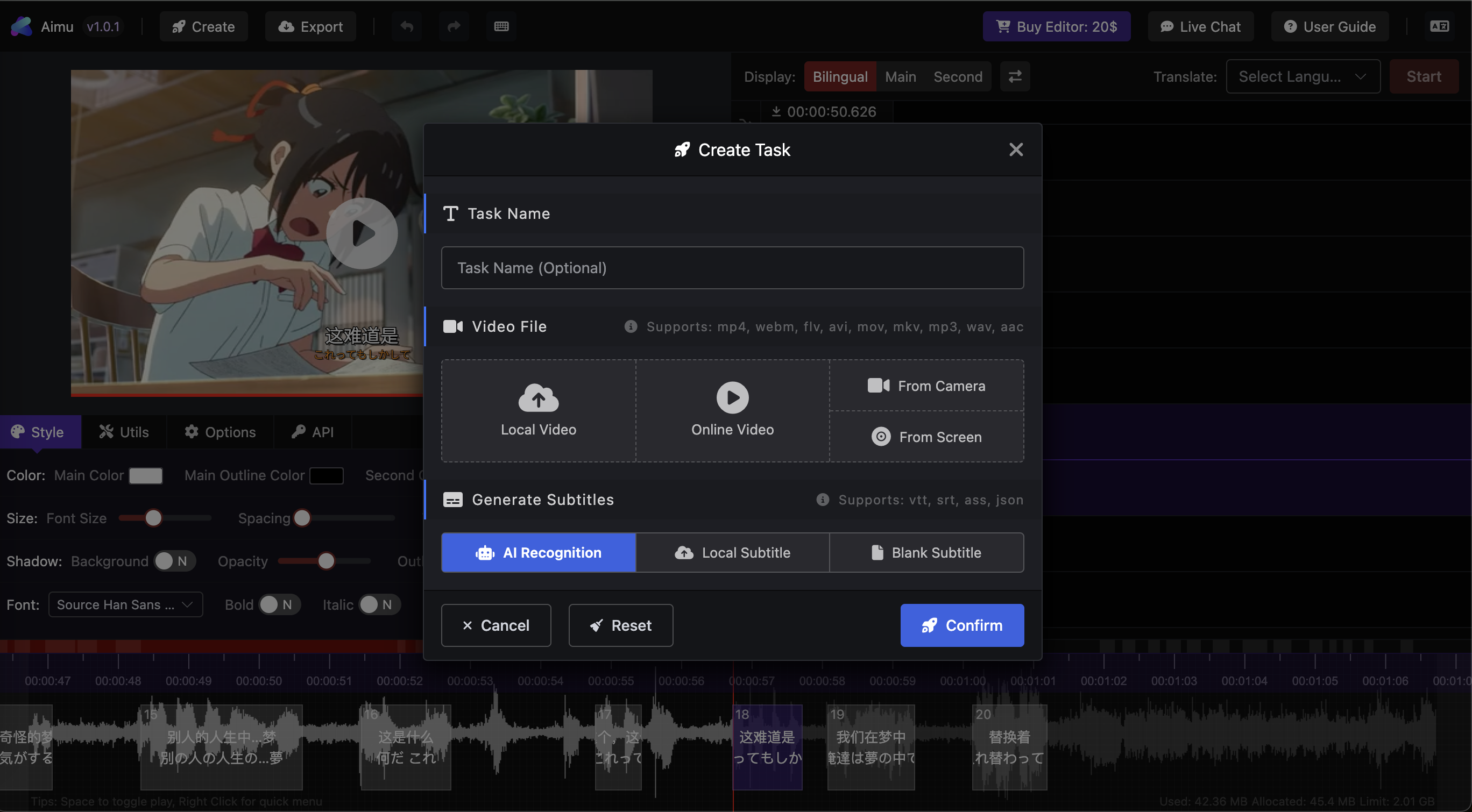Click the v1.0.1 version badge
The height and width of the screenshot is (812, 1472).
[103, 26]
